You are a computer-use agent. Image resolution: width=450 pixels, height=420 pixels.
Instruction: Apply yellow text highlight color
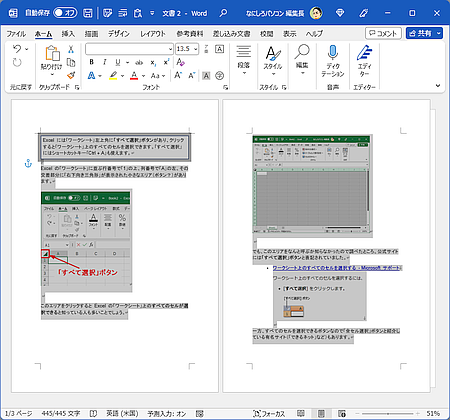[113, 76]
